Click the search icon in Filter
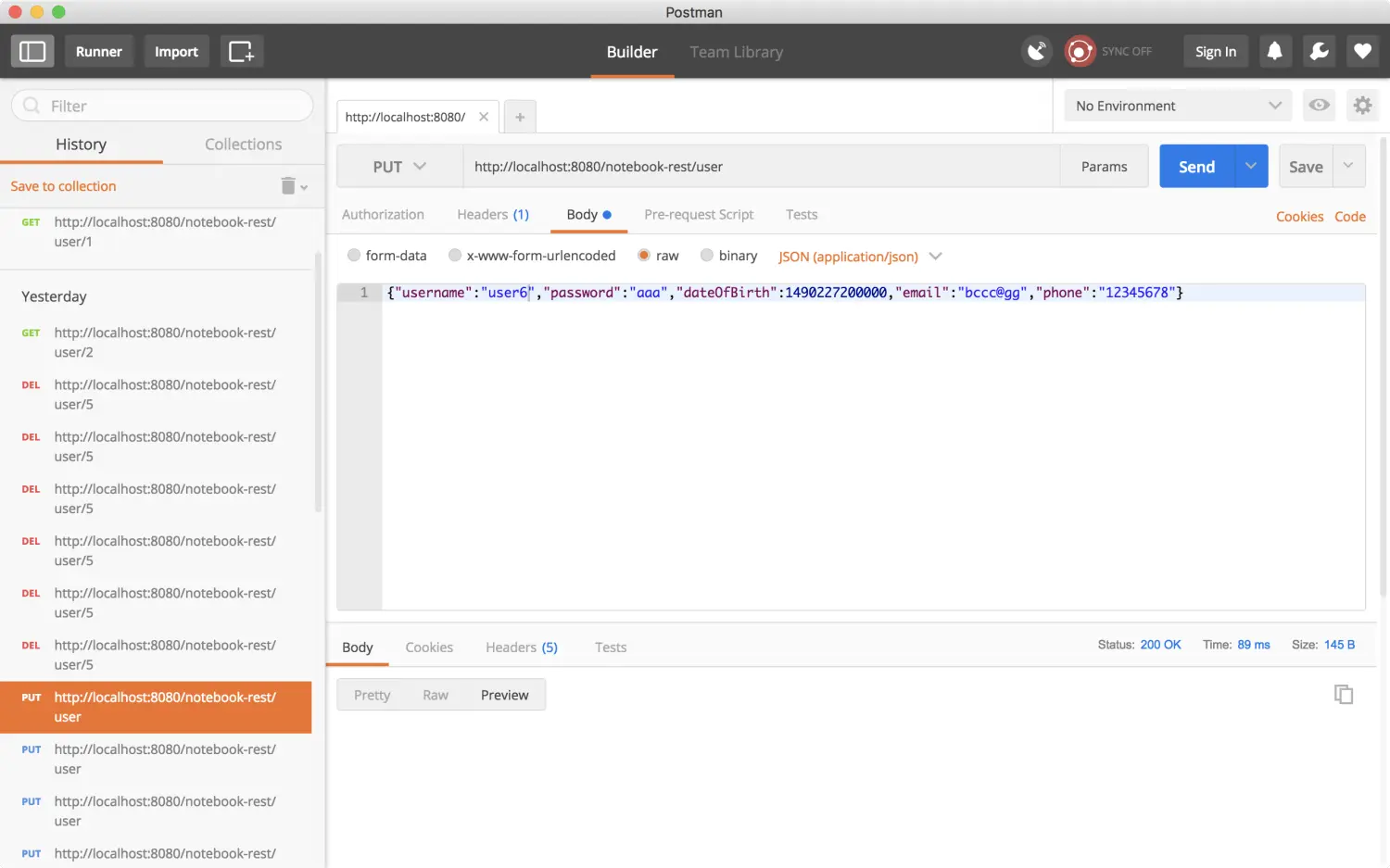Image resolution: width=1390 pixels, height=868 pixels. 32,106
